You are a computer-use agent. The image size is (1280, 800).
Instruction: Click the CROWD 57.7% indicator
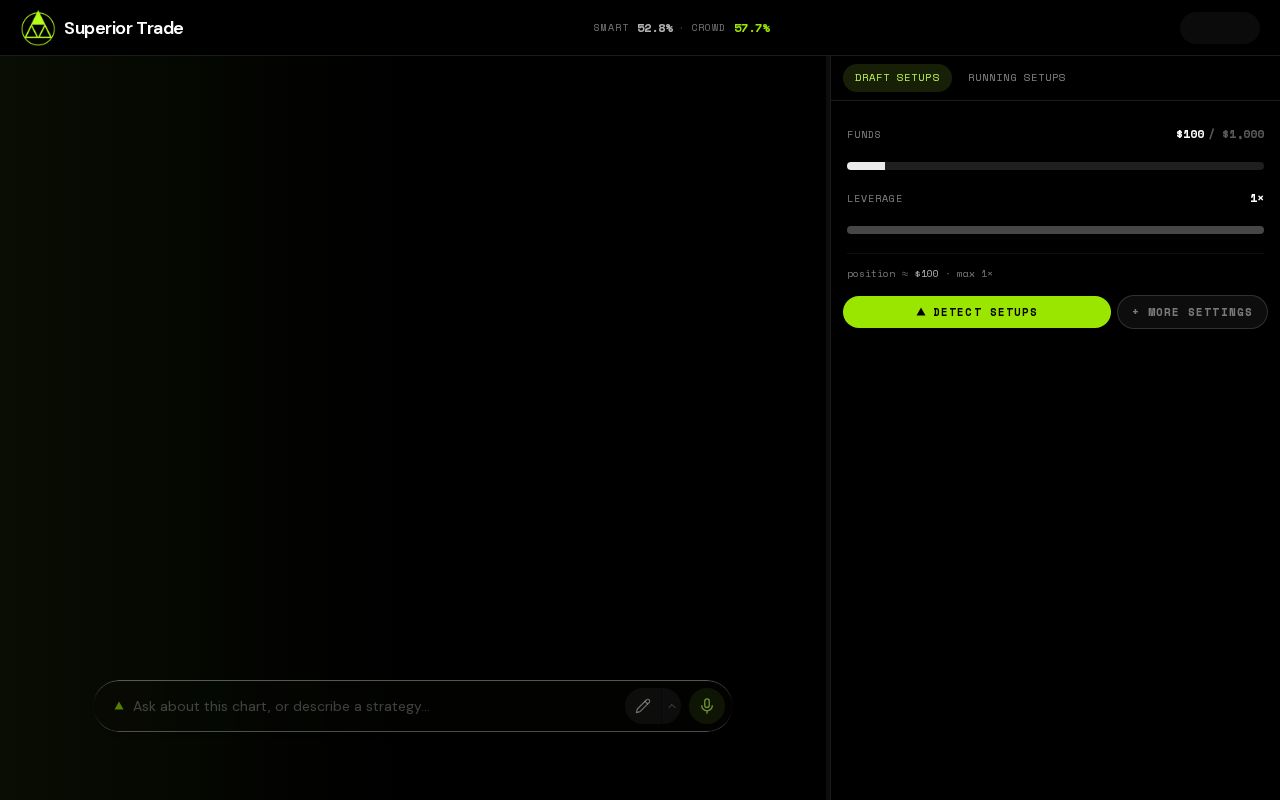coord(730,28)
